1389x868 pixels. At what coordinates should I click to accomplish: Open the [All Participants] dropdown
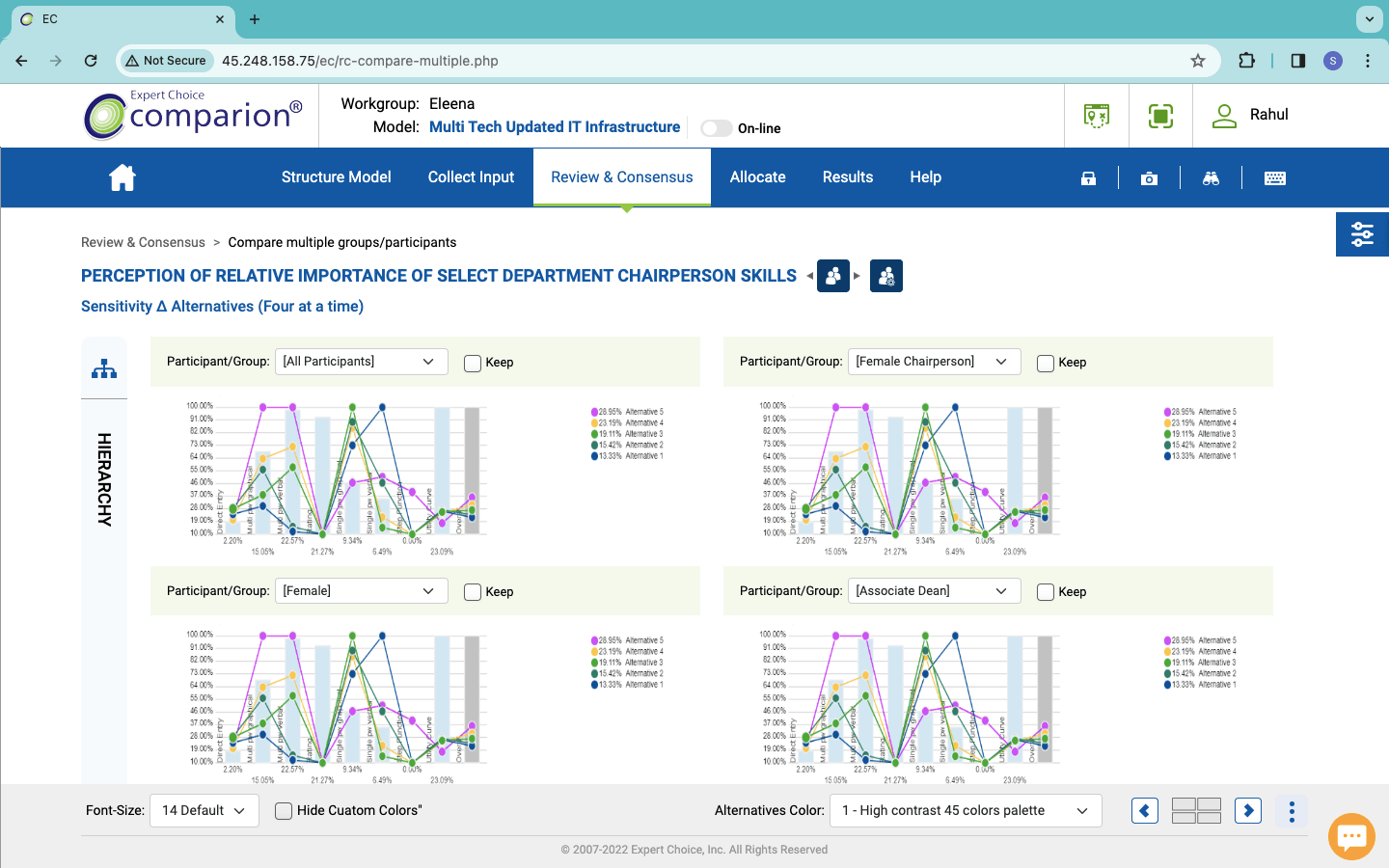click(362, 362)
